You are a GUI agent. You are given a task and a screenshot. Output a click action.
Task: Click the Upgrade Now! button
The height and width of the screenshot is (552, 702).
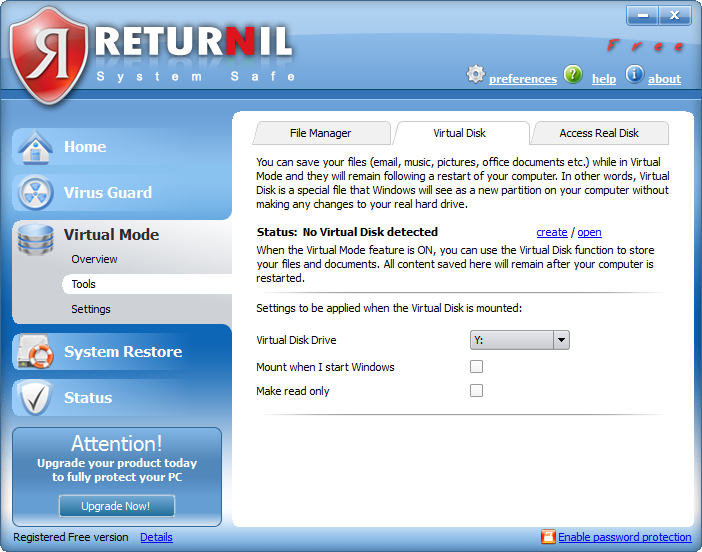pyautogui.click(x=116, y=506)
